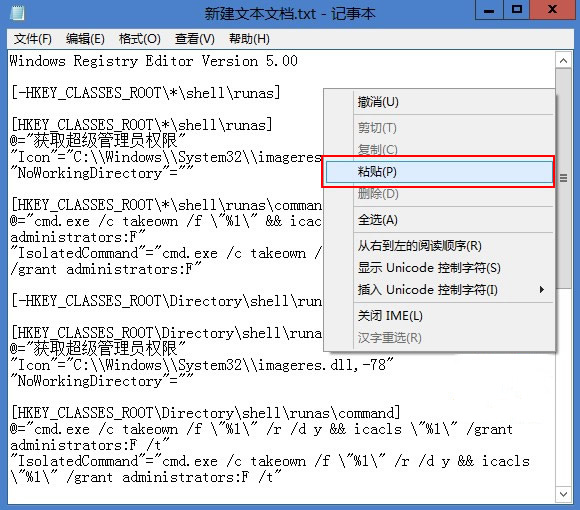Click the vertical scrollbar thumb
Image resolution: width=580 pixels, height=510 pixels.
(564, 178)
